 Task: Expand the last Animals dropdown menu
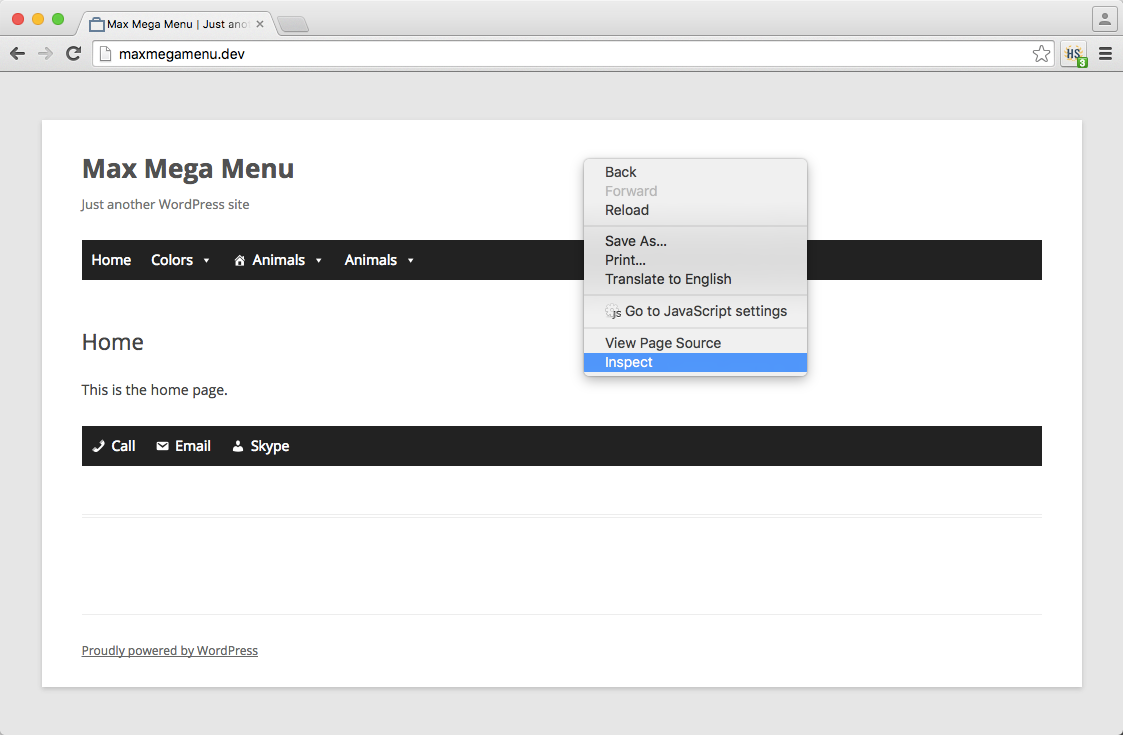[379, 260]
